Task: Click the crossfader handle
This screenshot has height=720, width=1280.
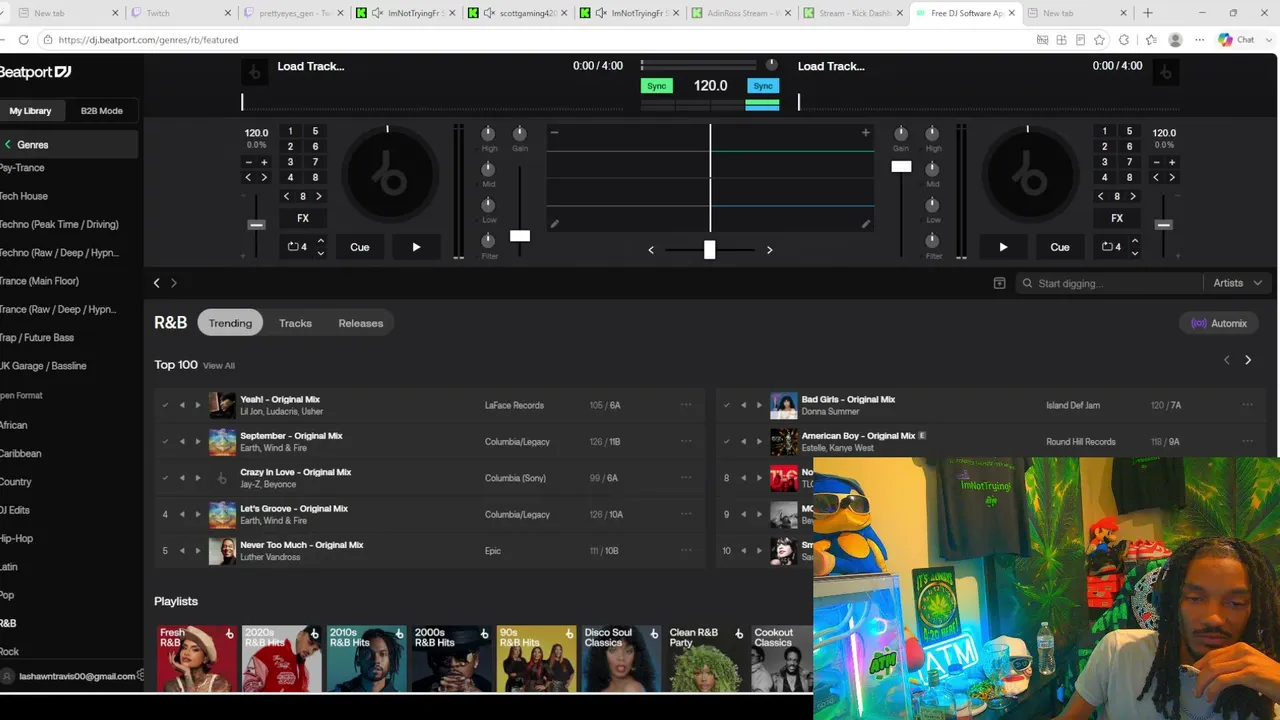Action: pos(709,249)
